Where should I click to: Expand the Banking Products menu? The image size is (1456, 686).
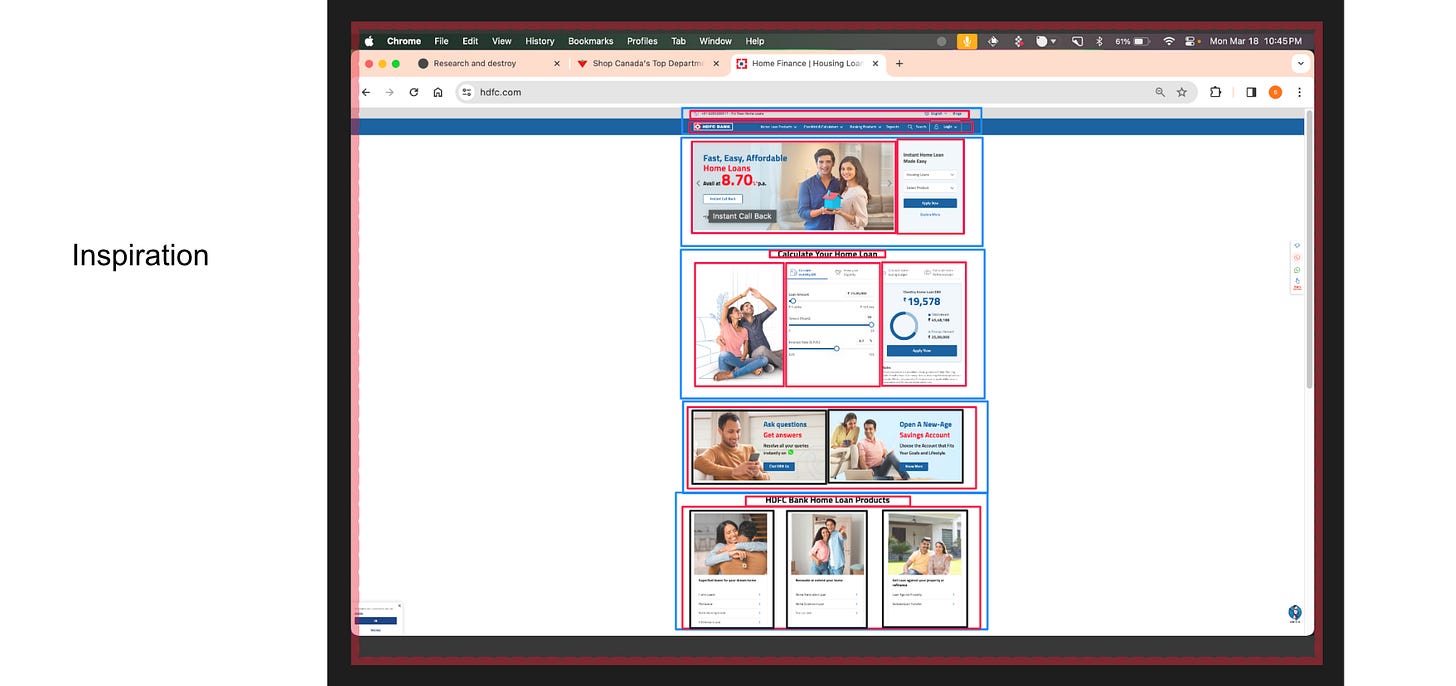click(x=866, y=127)
